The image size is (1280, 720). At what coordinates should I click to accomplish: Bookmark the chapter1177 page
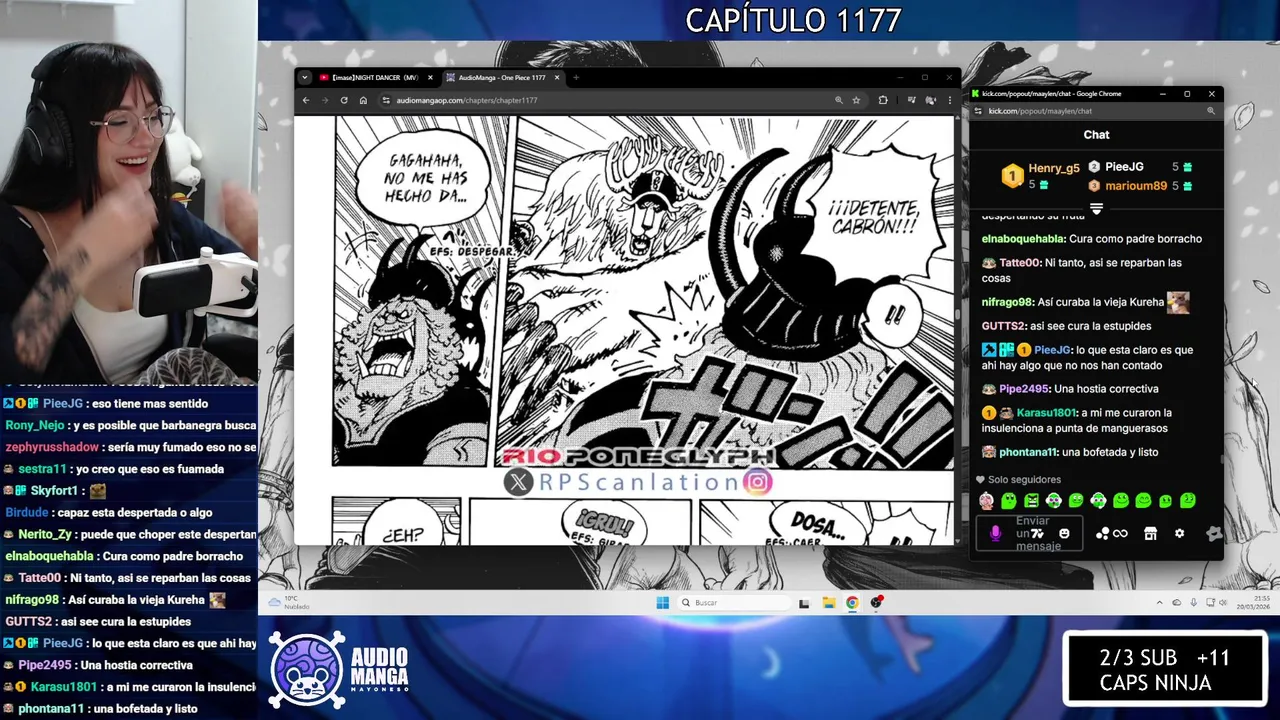pyautogui.click(x=856, y=100)
